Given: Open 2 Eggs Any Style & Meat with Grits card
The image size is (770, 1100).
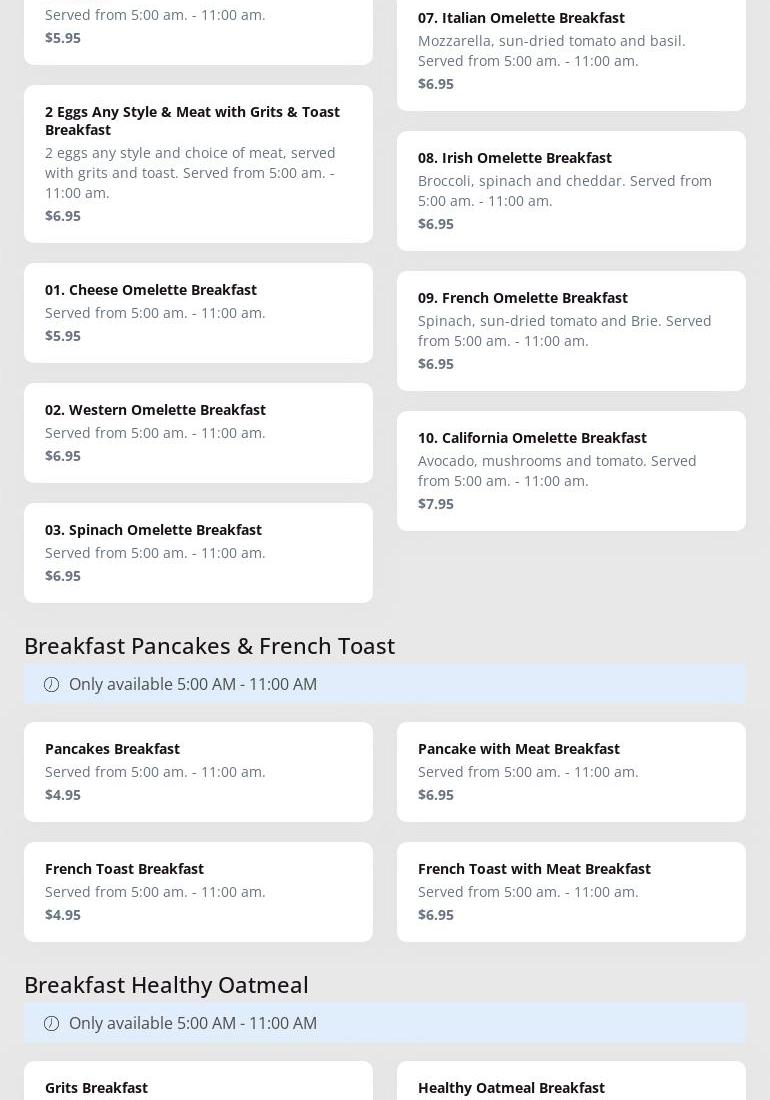Looking at the screenshot, I should 198,163.
